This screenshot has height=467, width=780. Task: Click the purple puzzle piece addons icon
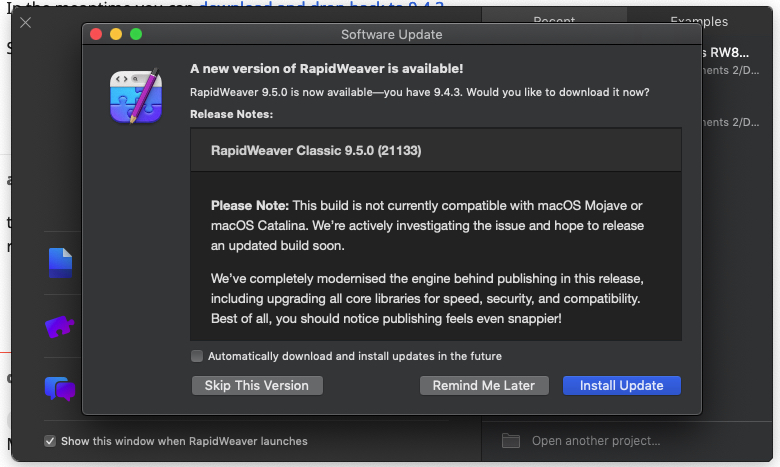pos(60,327)
